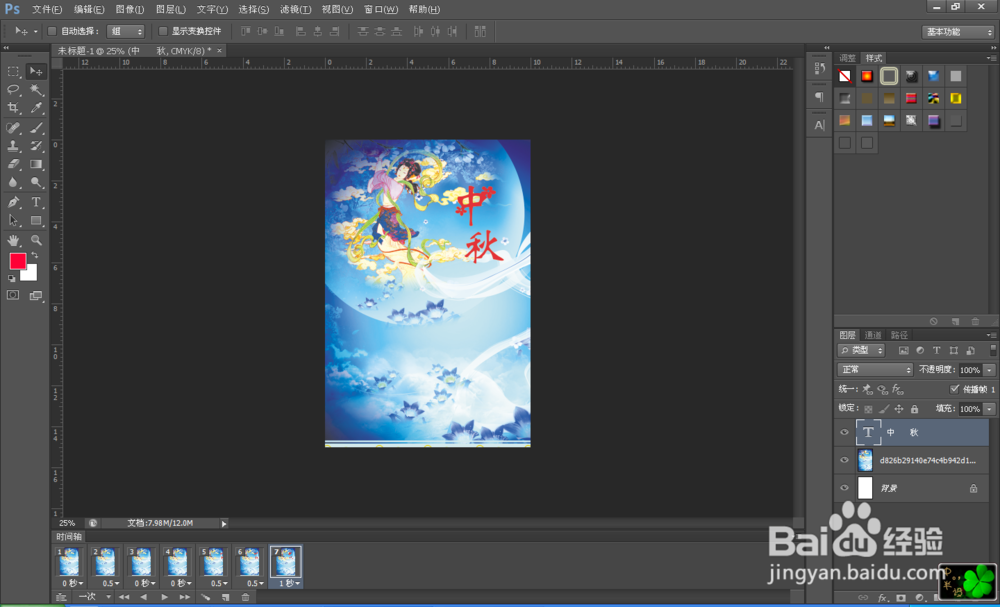Select the Horizontal Type tool
Image resolution: width=1000 pixels, height=607 pixels.
36,202
